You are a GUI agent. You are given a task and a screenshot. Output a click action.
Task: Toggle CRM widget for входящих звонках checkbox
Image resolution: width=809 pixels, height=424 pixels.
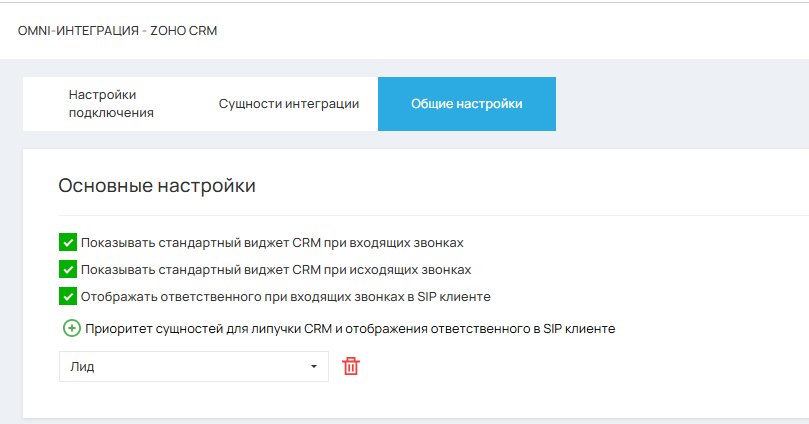coord(68,242)
